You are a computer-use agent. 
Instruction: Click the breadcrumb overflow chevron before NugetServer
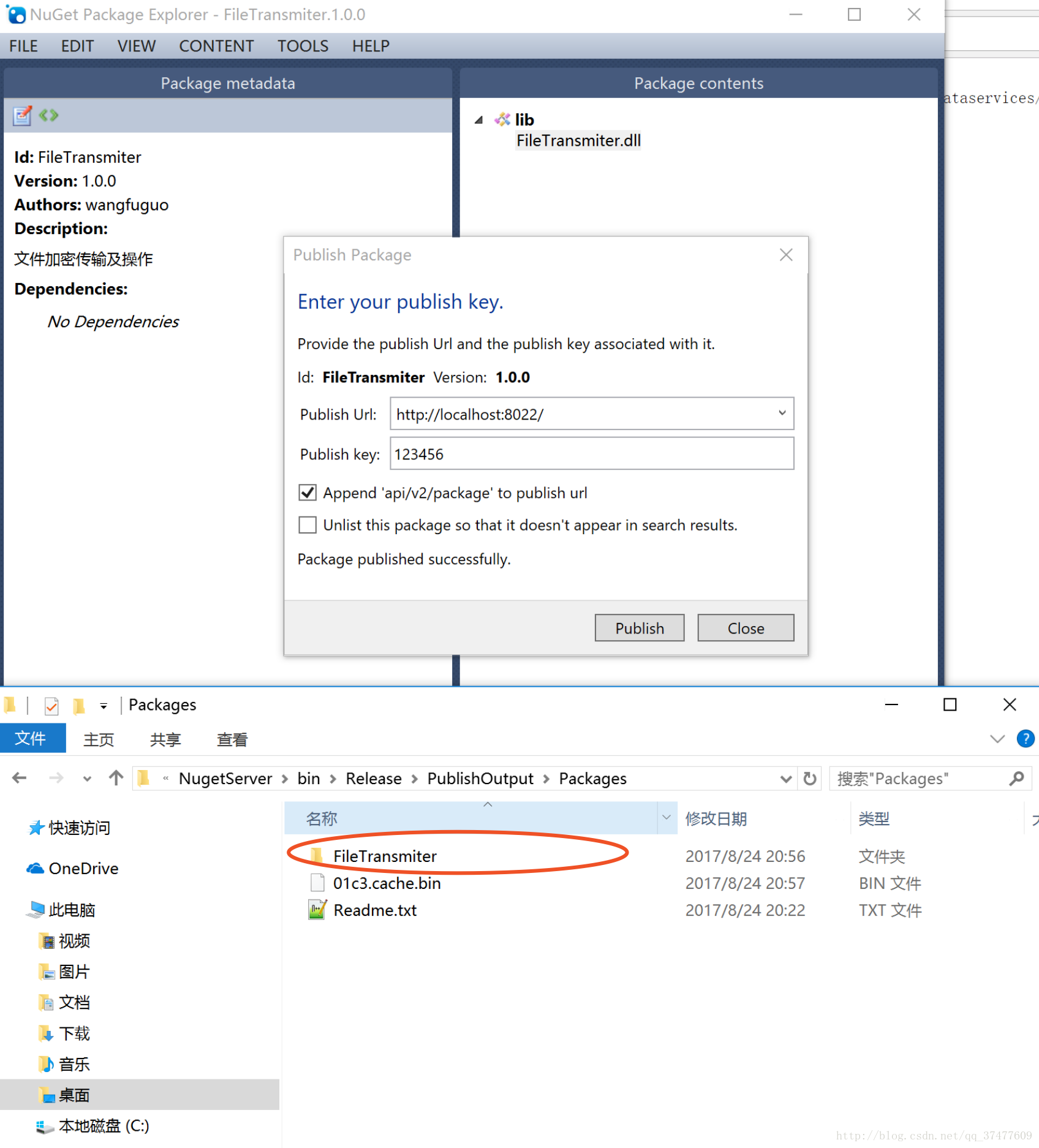click(165, 779)
